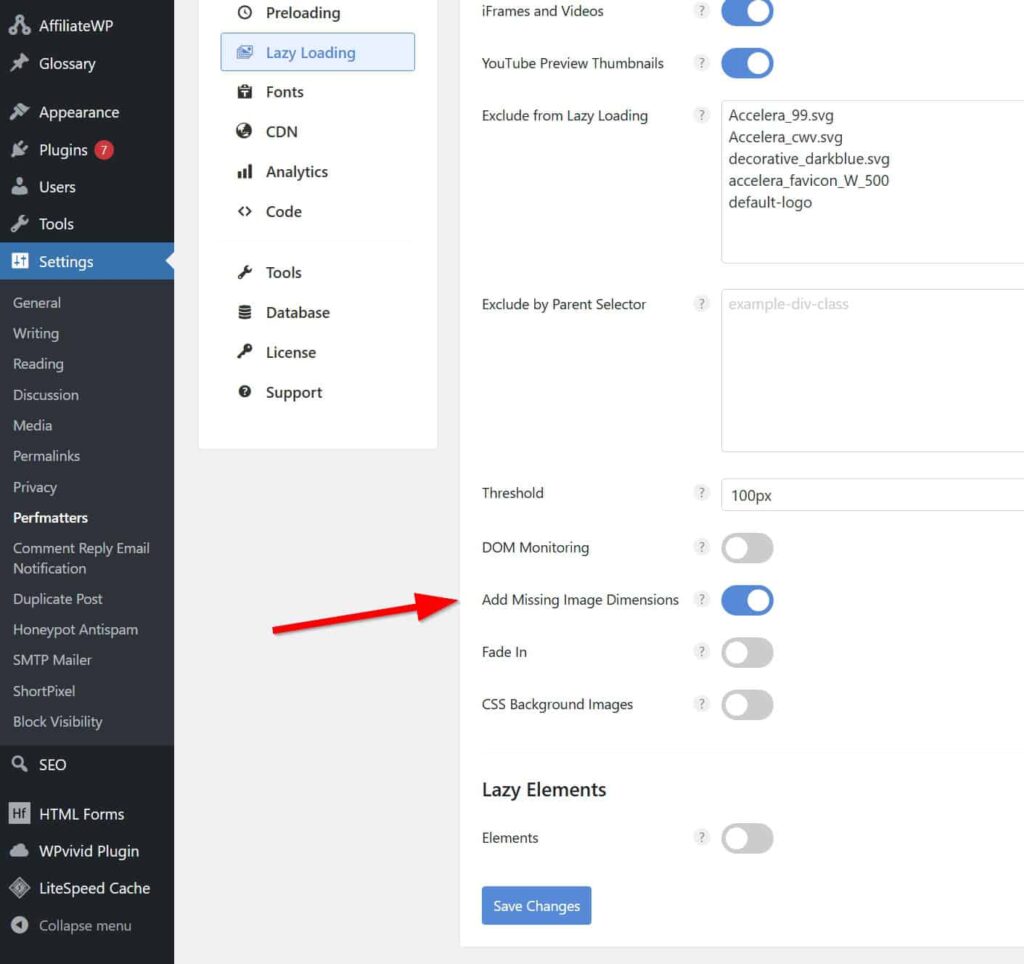1024x964 pixels.
Task: Click the Code brackets icon
Action: 244,212
